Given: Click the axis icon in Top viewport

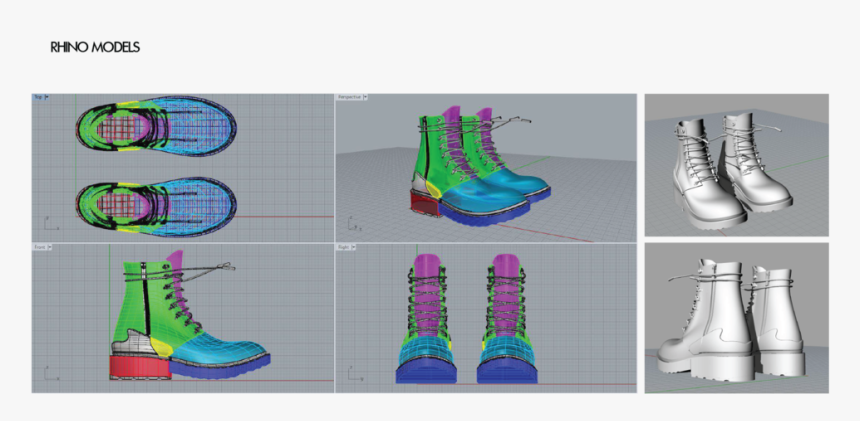Looking at the screenshot, I should [51, 223].
